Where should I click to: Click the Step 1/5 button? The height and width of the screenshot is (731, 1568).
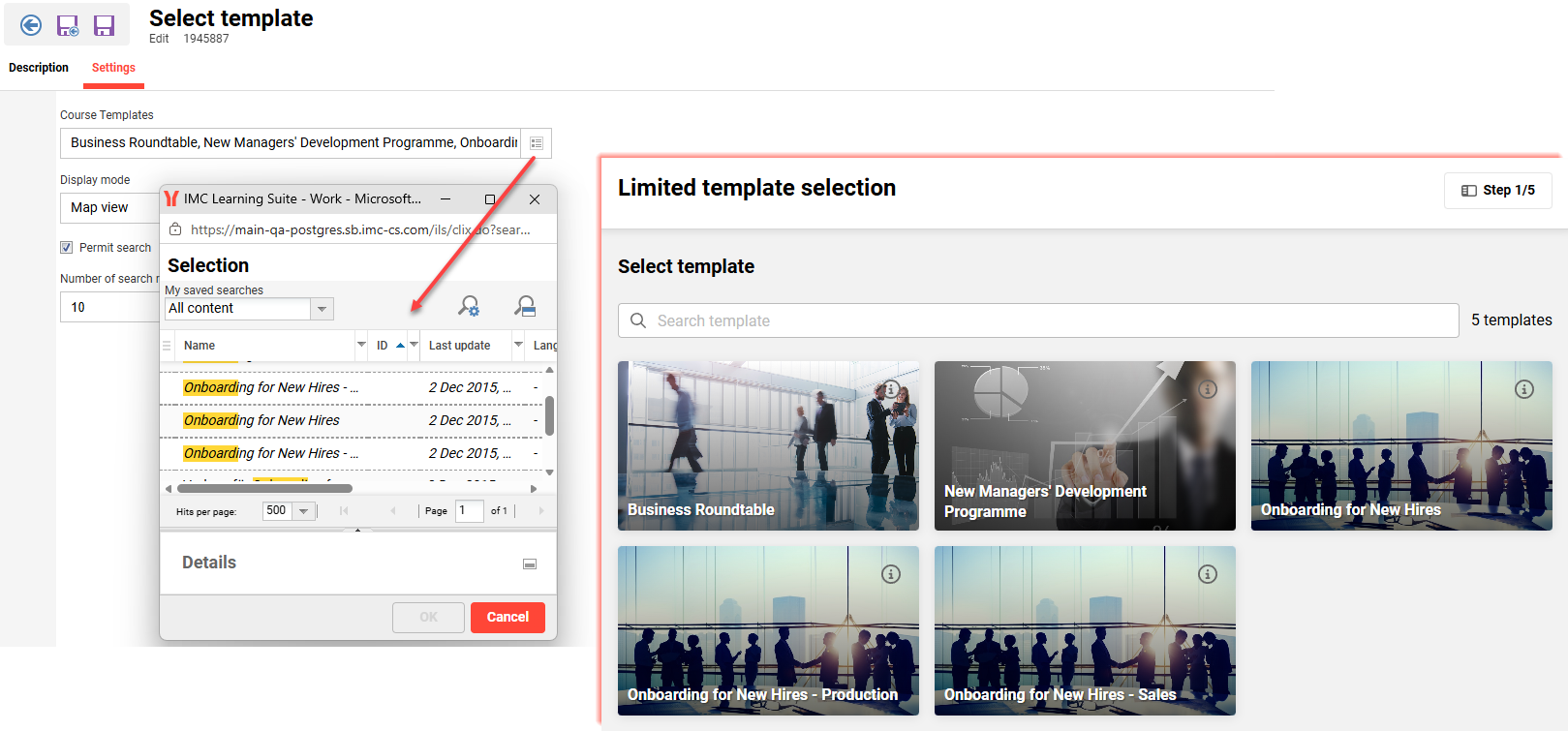click(x=1497, y=190)
